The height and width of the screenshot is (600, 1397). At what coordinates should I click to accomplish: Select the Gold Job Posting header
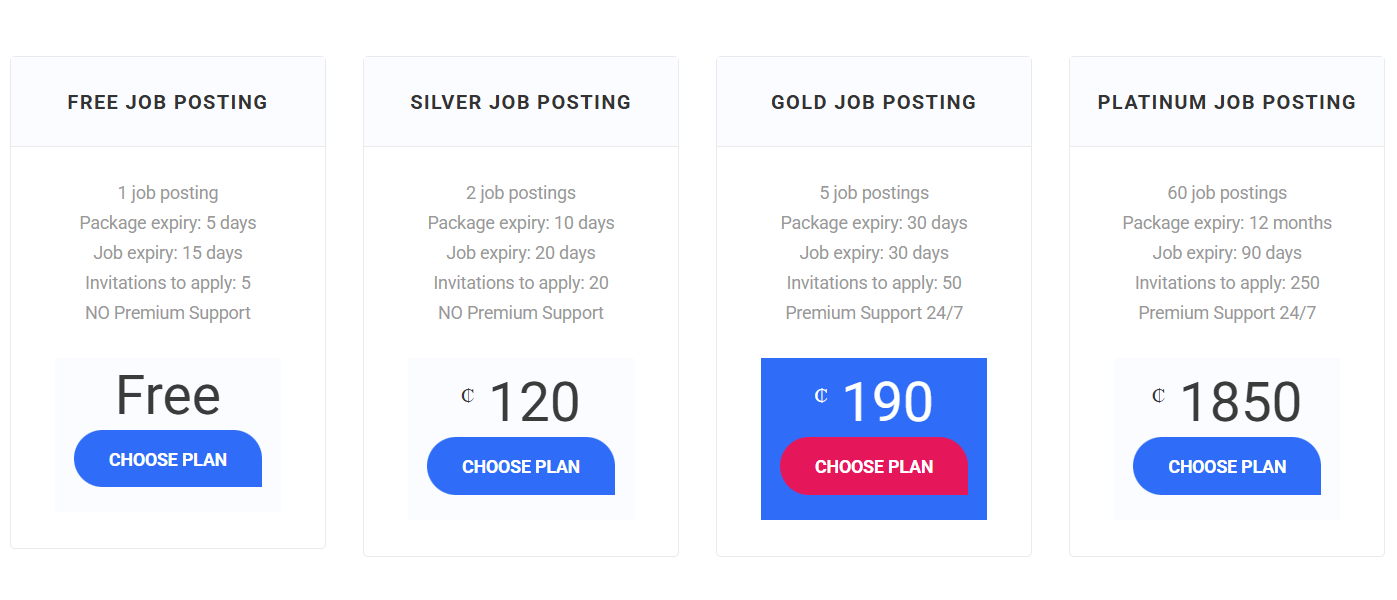coord(874,101)
